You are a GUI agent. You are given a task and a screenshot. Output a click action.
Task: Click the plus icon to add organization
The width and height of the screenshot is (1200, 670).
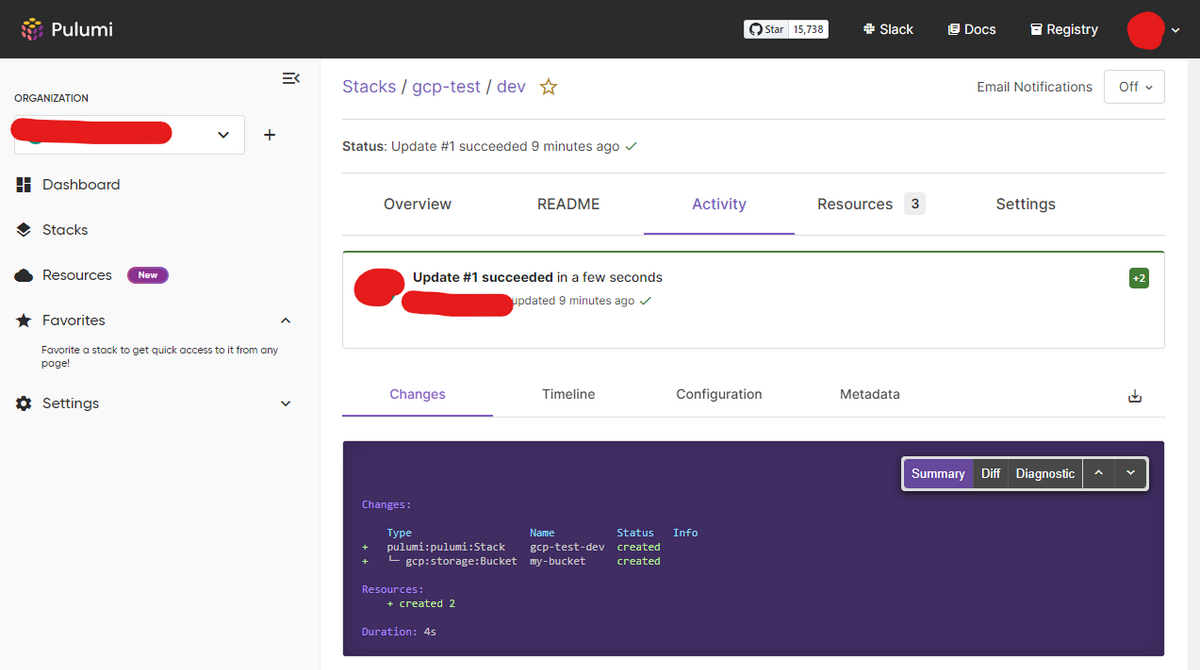[x=269, y=135]
